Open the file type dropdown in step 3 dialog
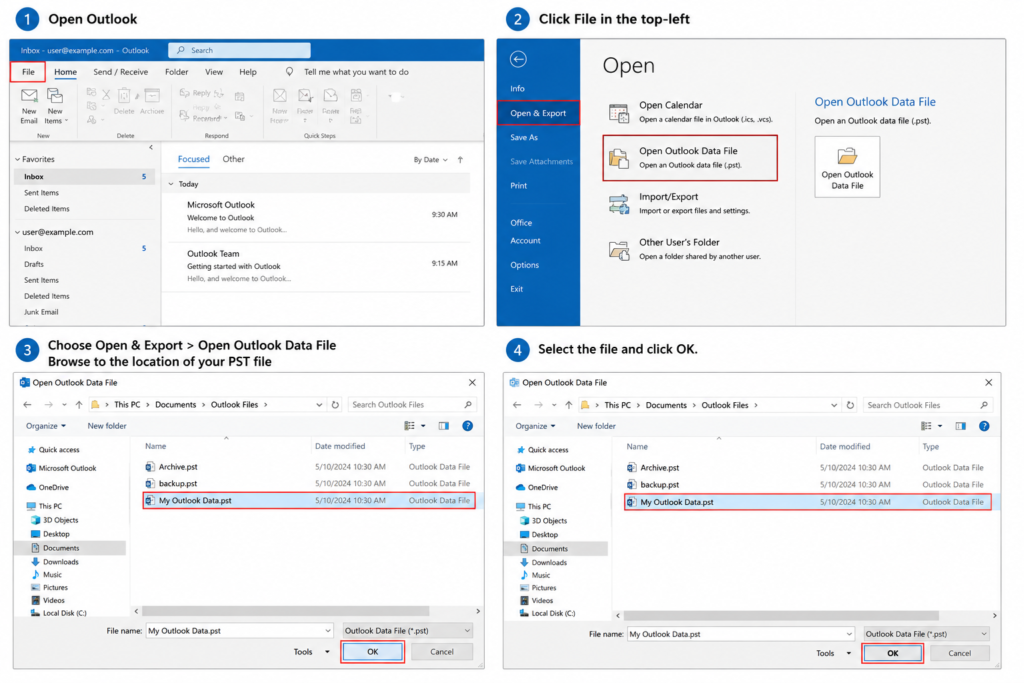The image size is (1024, 683). (x=408, y=631)
